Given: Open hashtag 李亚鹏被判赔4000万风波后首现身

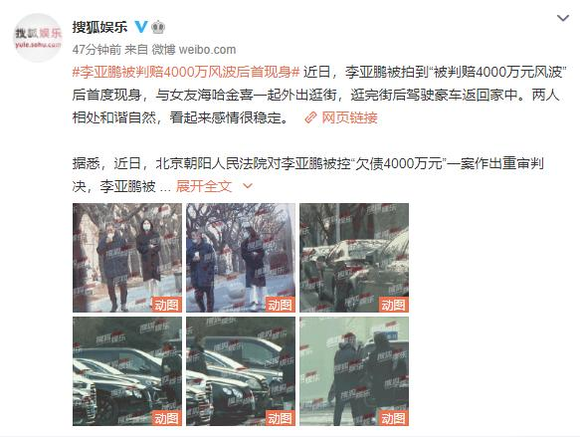Looking at the screenshot, I should 186,72.
